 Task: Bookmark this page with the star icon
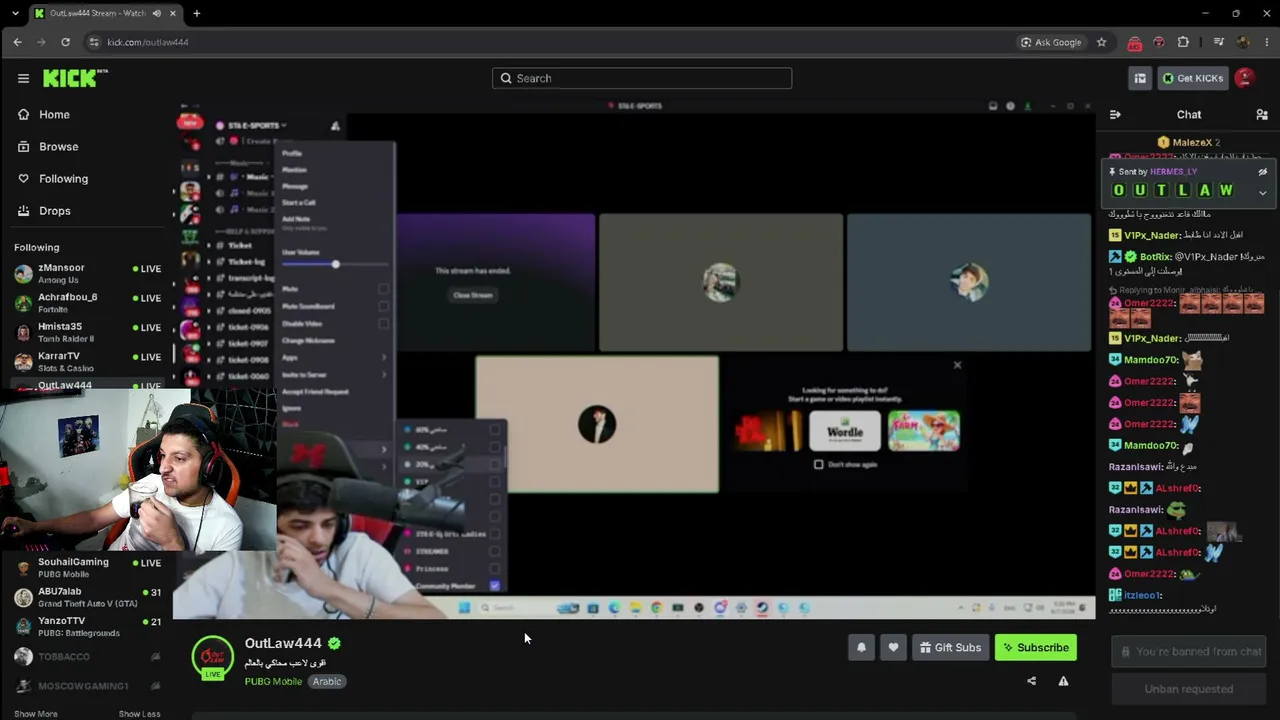[x=1101, y=42]
